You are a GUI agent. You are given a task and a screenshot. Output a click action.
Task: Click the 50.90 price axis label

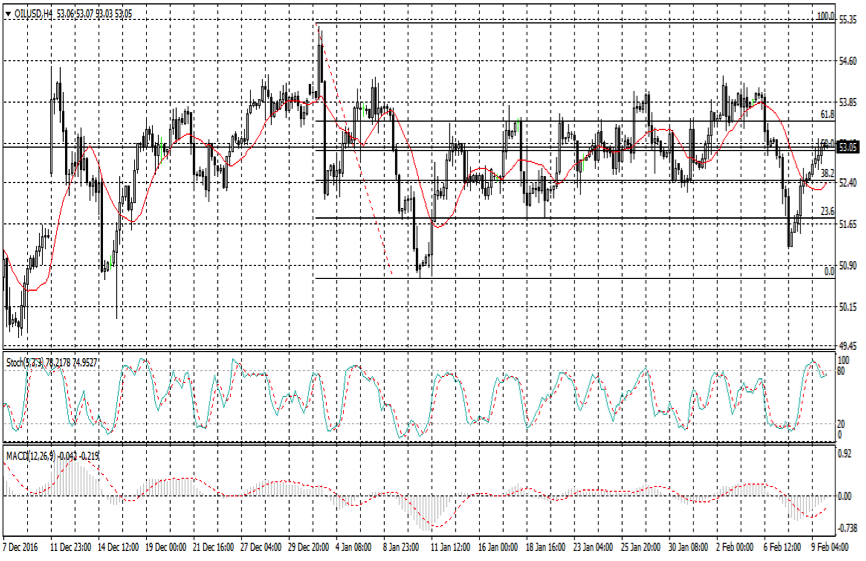click(849, 266)
